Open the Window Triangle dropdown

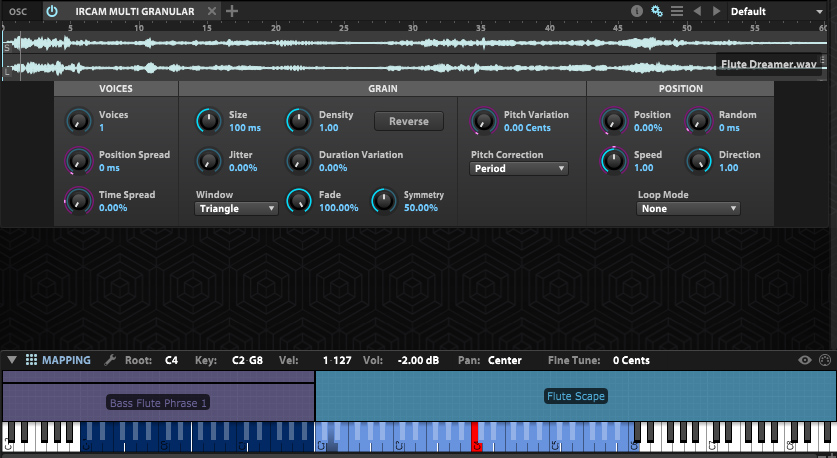coord(236,209)
